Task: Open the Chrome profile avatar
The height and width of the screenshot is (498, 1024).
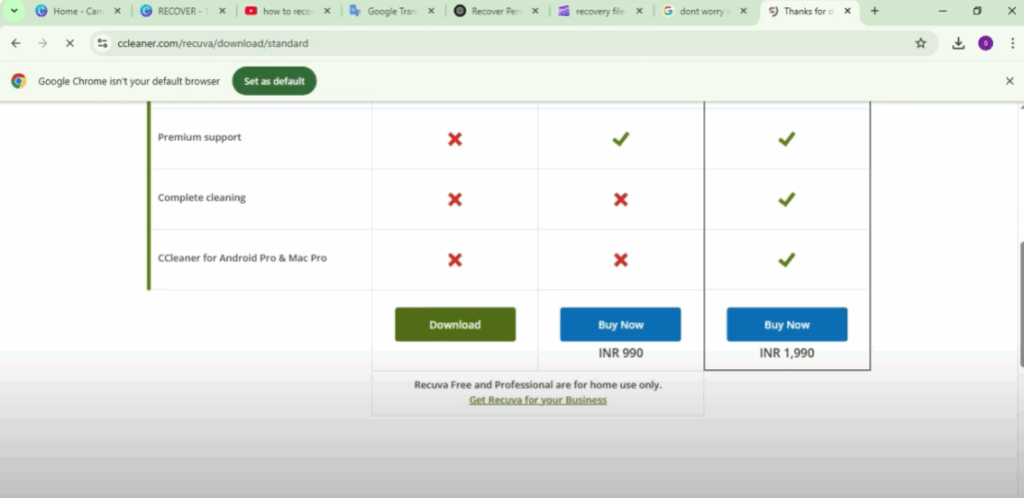Action: (x=985, y=44)
